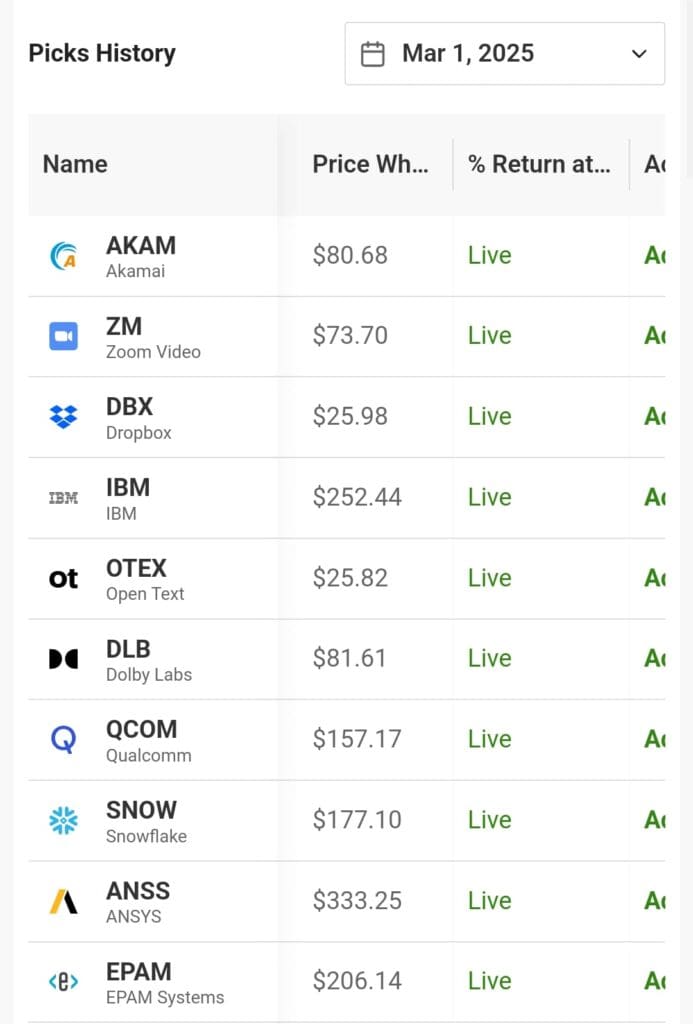Click the Open Text 'ot' logo
This screenshot has width=693, height=1024.
[64, 578]
